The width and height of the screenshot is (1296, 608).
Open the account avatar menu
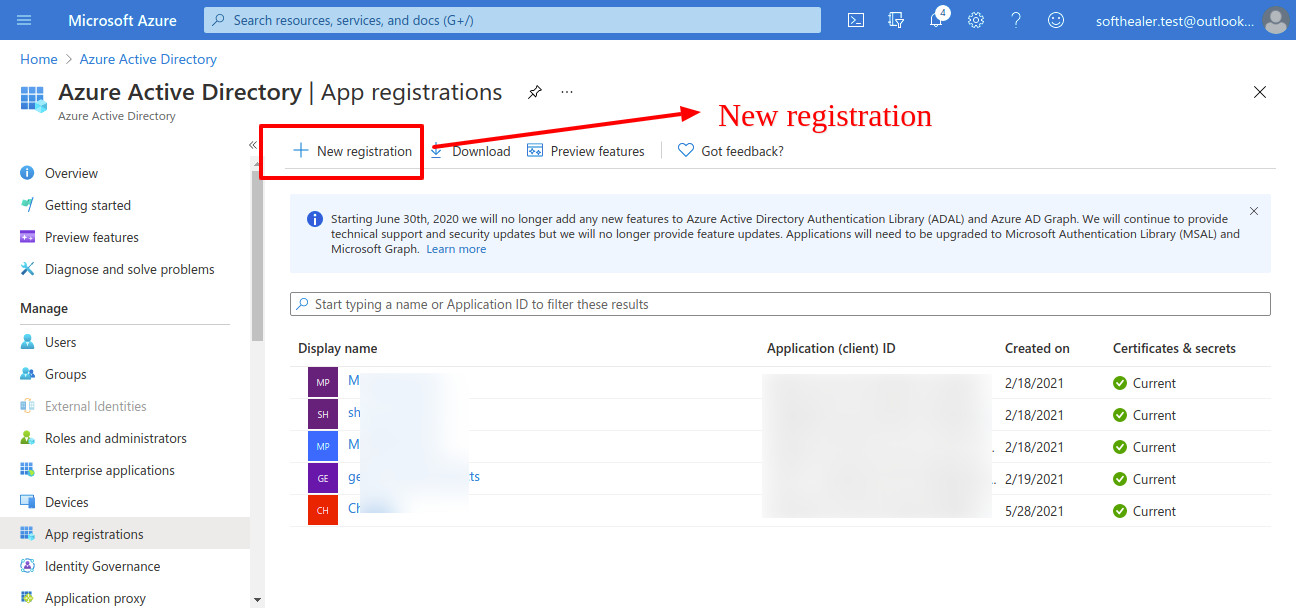(1274, 20)
